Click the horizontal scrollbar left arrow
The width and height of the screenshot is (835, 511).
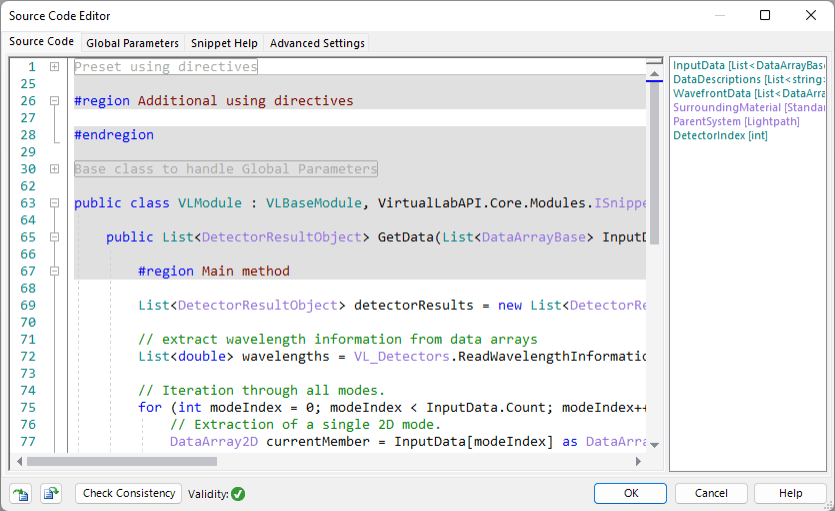(x=19, y=461)
